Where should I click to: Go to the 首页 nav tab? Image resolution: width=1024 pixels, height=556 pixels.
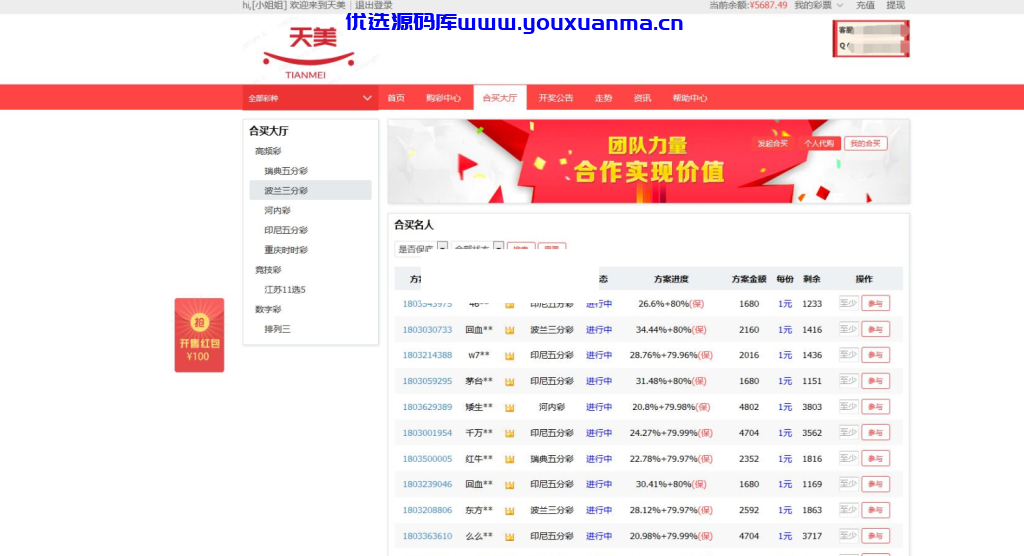pyautogui.click(x=396, y=98)
